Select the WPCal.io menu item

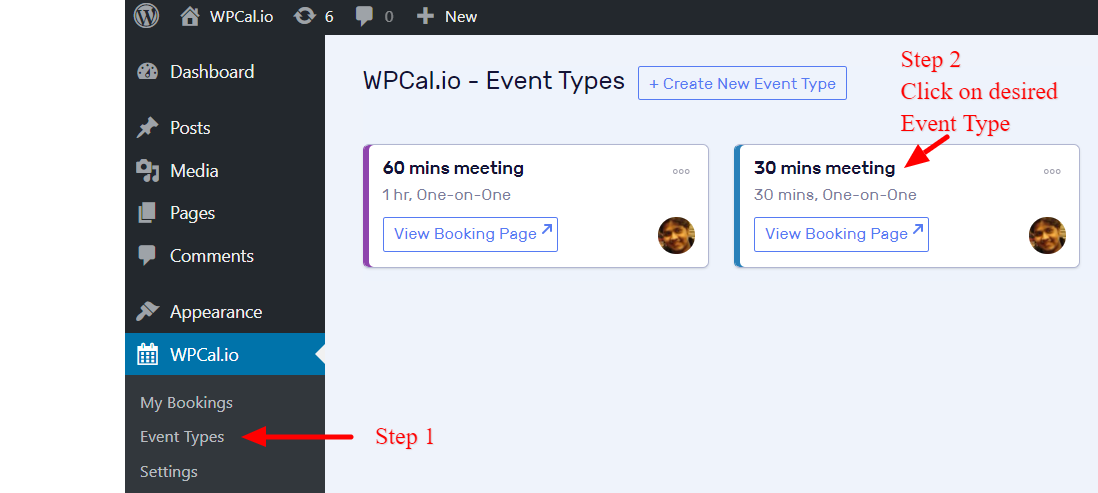[225, 354]
